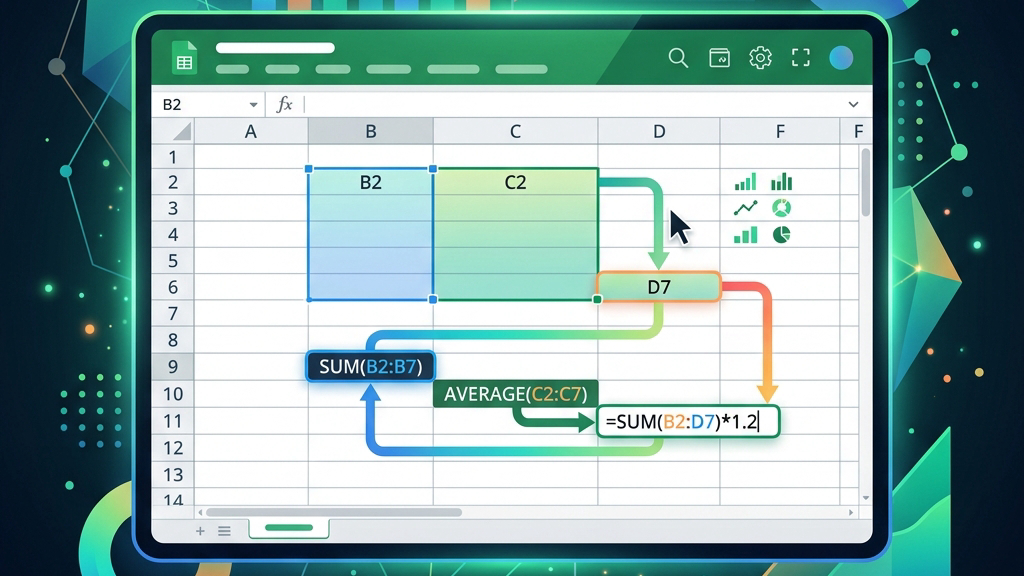The height and width of the screenshot is (576, 1024).
Task: Select row 3 header
Action: [x=172, y=208]
